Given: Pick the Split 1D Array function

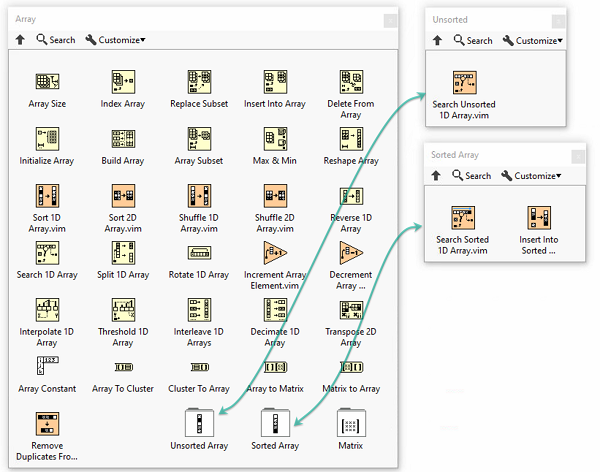Looking at the screenshot, I should [123, 253].
